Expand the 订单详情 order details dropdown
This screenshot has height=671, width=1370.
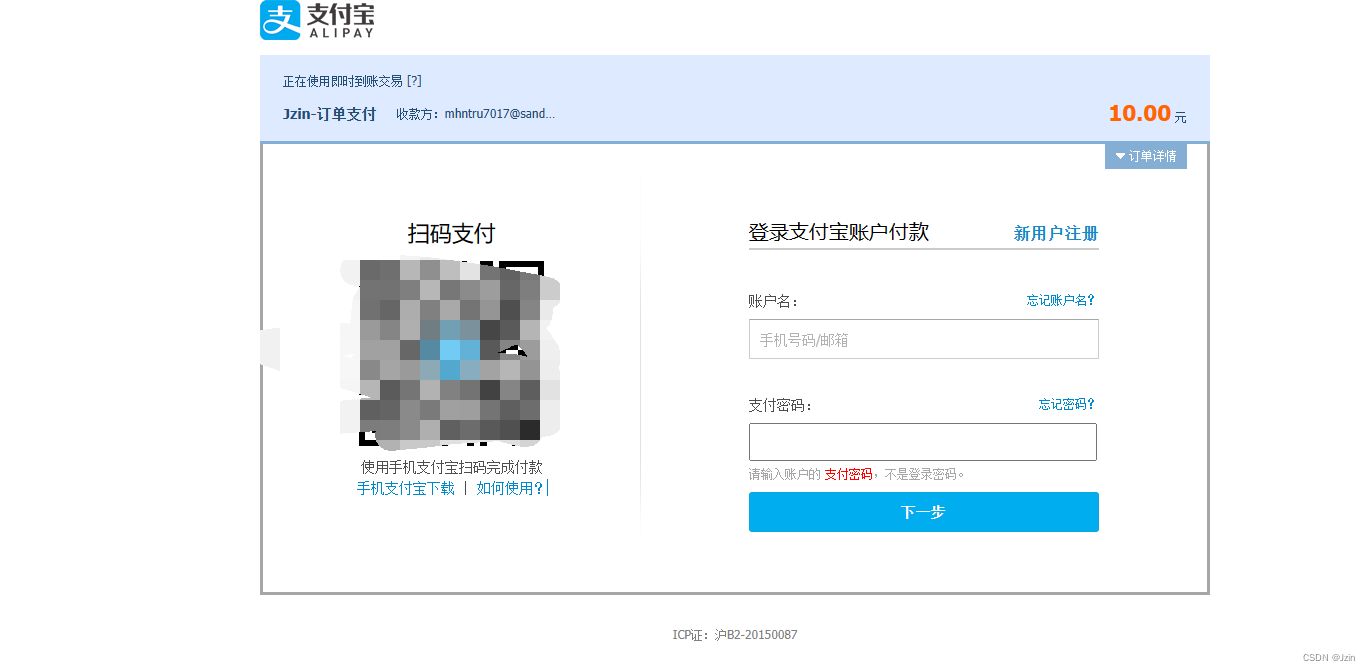pos(1146,156)
